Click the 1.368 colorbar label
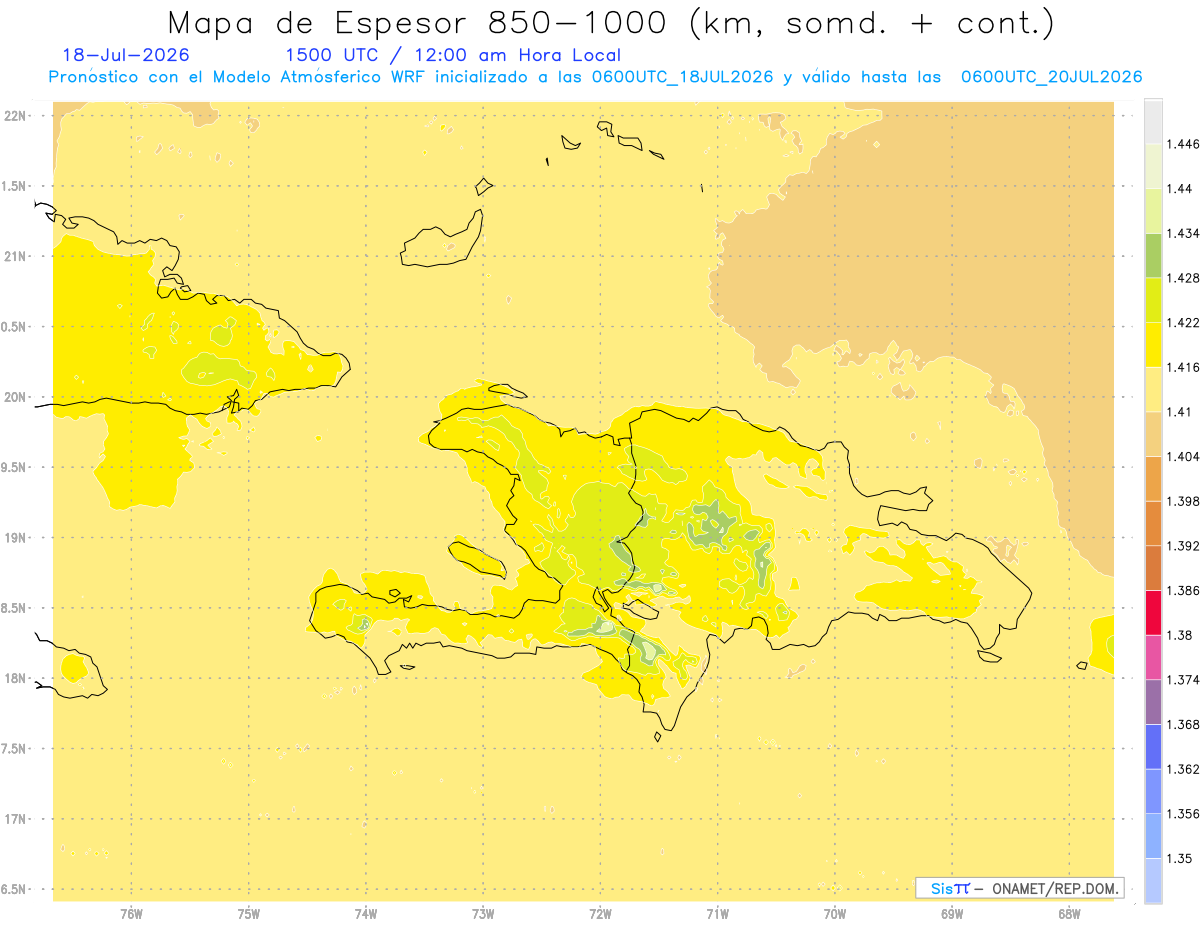The height and width of the screenshot is (927, 1200). [1183, 724]
